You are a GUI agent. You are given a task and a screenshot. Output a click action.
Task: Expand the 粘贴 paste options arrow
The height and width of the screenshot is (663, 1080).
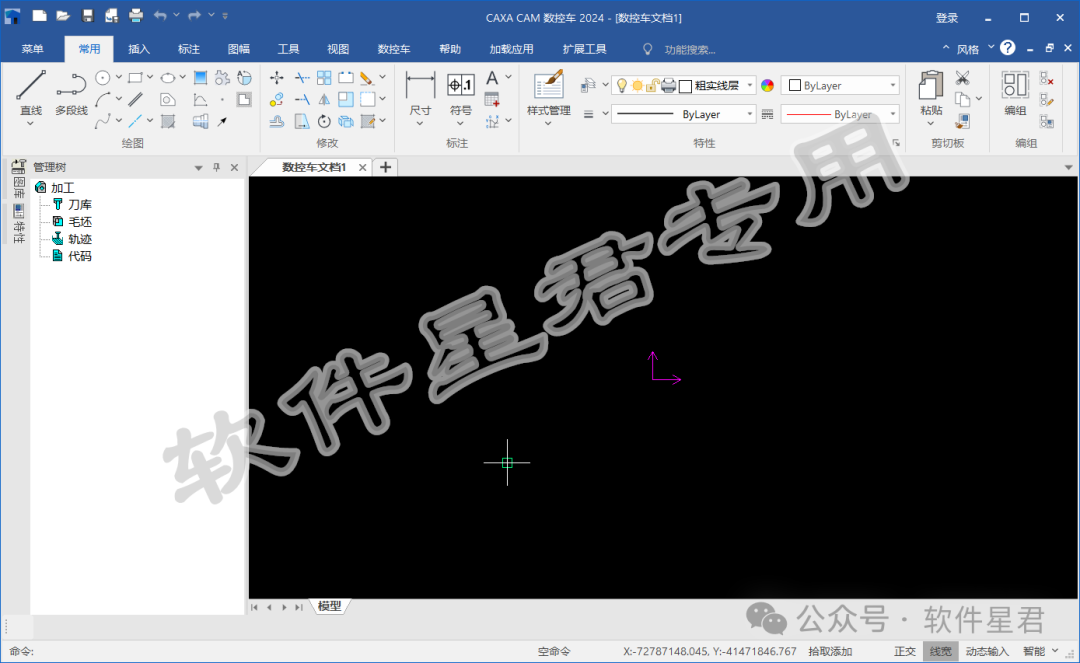931,124
